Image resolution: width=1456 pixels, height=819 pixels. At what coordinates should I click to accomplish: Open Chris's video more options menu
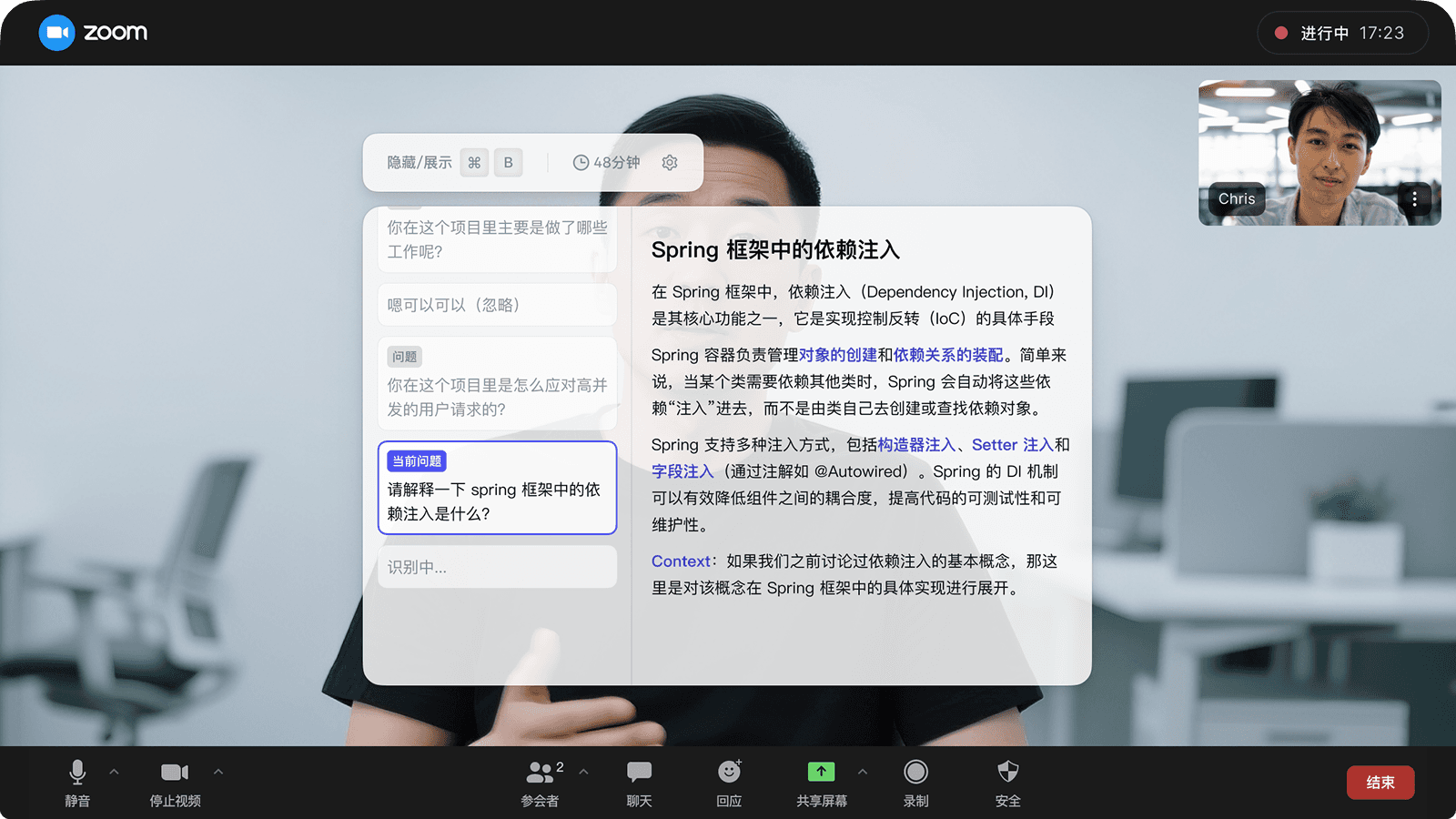(x=1415, y=199)
